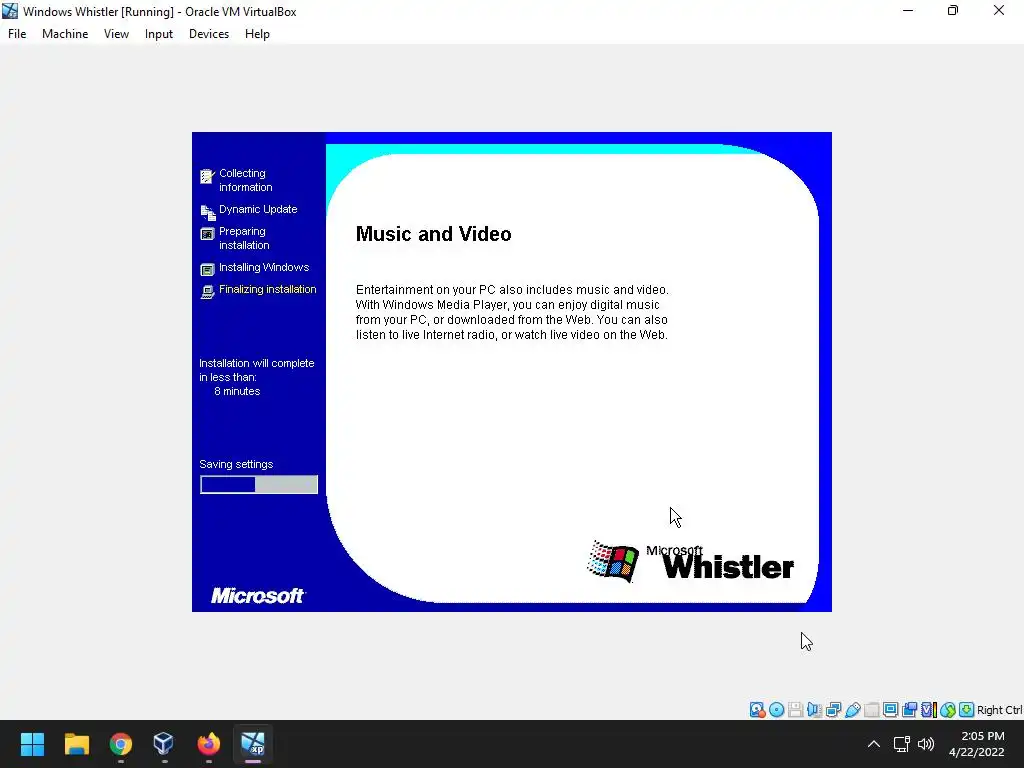Viewport: 1024px width, 768px height.
Task: Click the Music and Video heading
Action: point(434,234)
